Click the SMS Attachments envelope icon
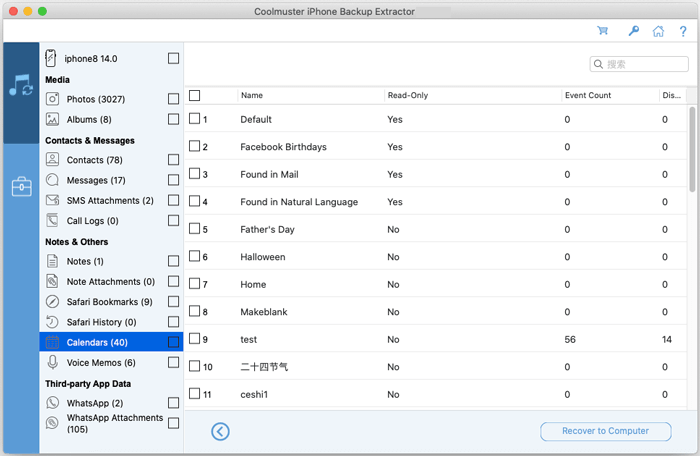This screenshot has width=700, height=456. (x=52, y=200)
